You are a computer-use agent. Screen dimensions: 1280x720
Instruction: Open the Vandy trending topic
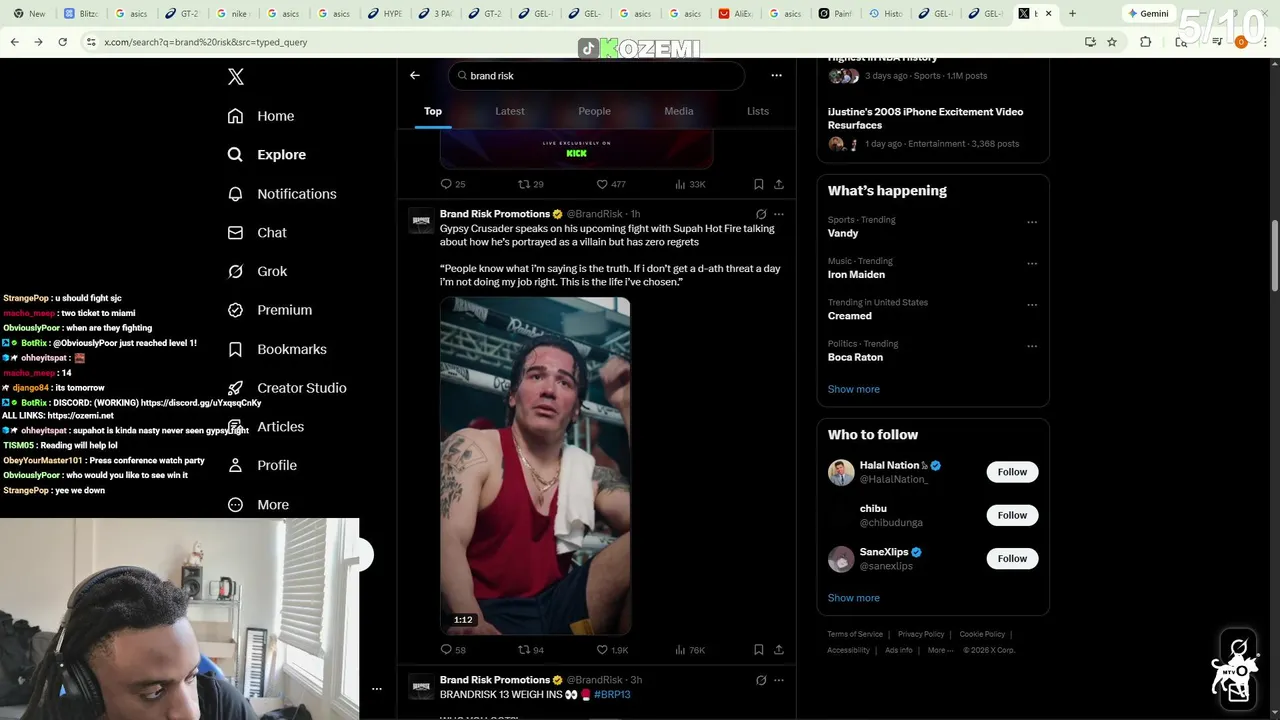point(843,233)
